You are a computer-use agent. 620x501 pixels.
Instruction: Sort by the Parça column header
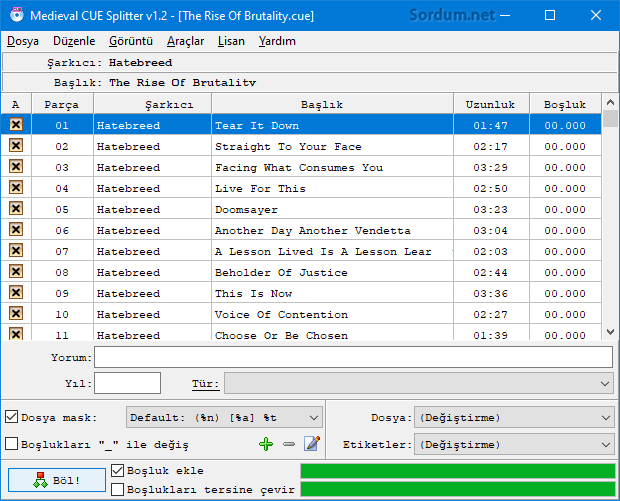[62, 104]
